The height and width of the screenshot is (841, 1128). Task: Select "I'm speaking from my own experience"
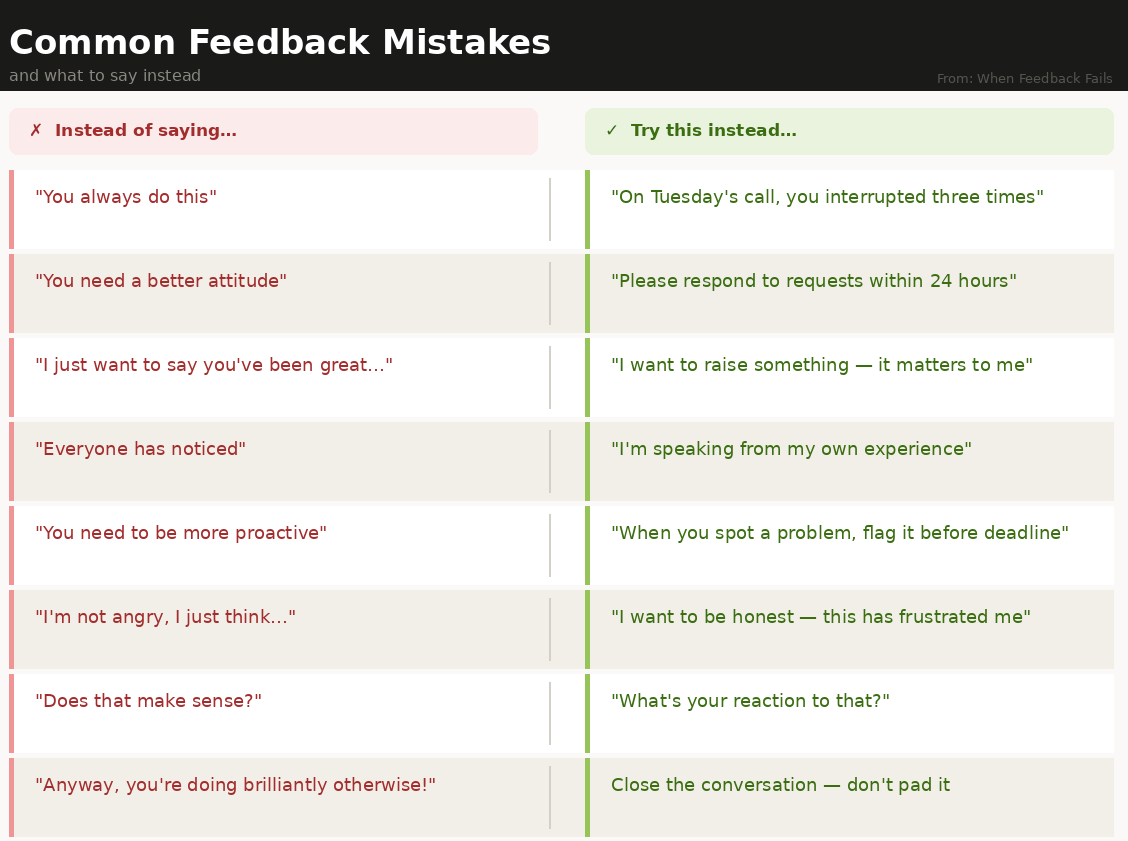tap(791, 449)
